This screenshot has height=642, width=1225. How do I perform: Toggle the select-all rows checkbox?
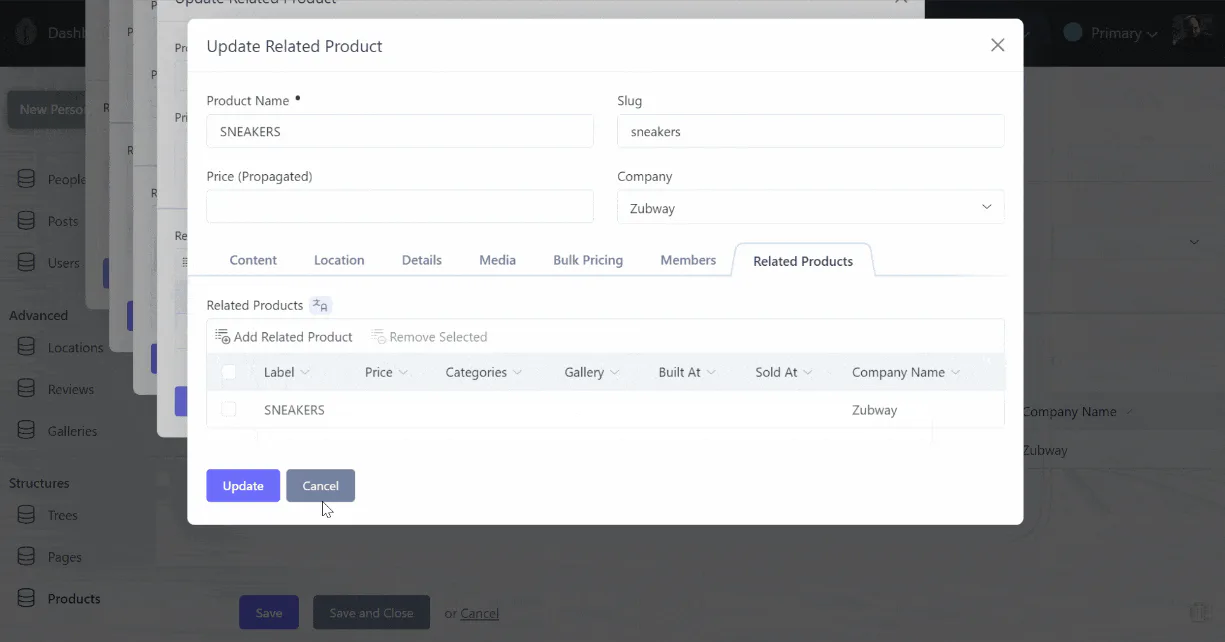click(229, 372)
